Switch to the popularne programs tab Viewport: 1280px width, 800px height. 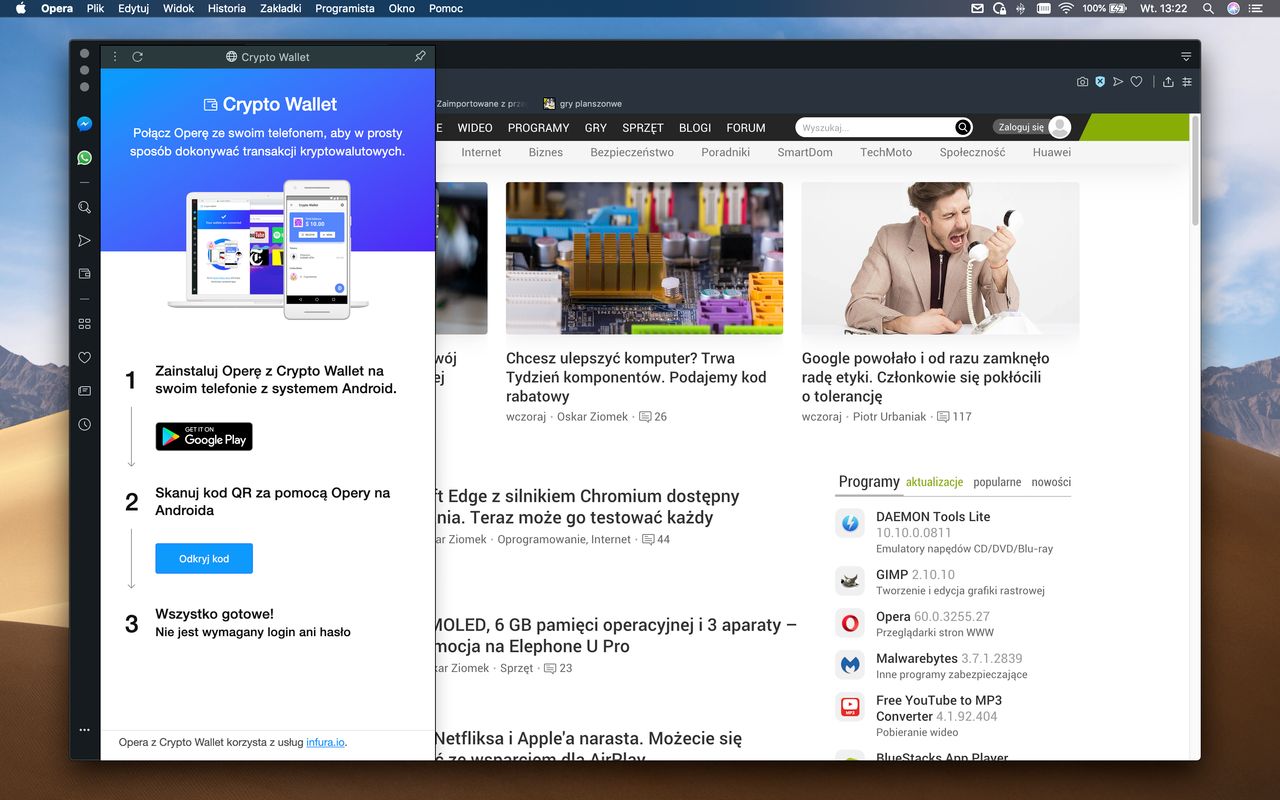coord(997,482)
